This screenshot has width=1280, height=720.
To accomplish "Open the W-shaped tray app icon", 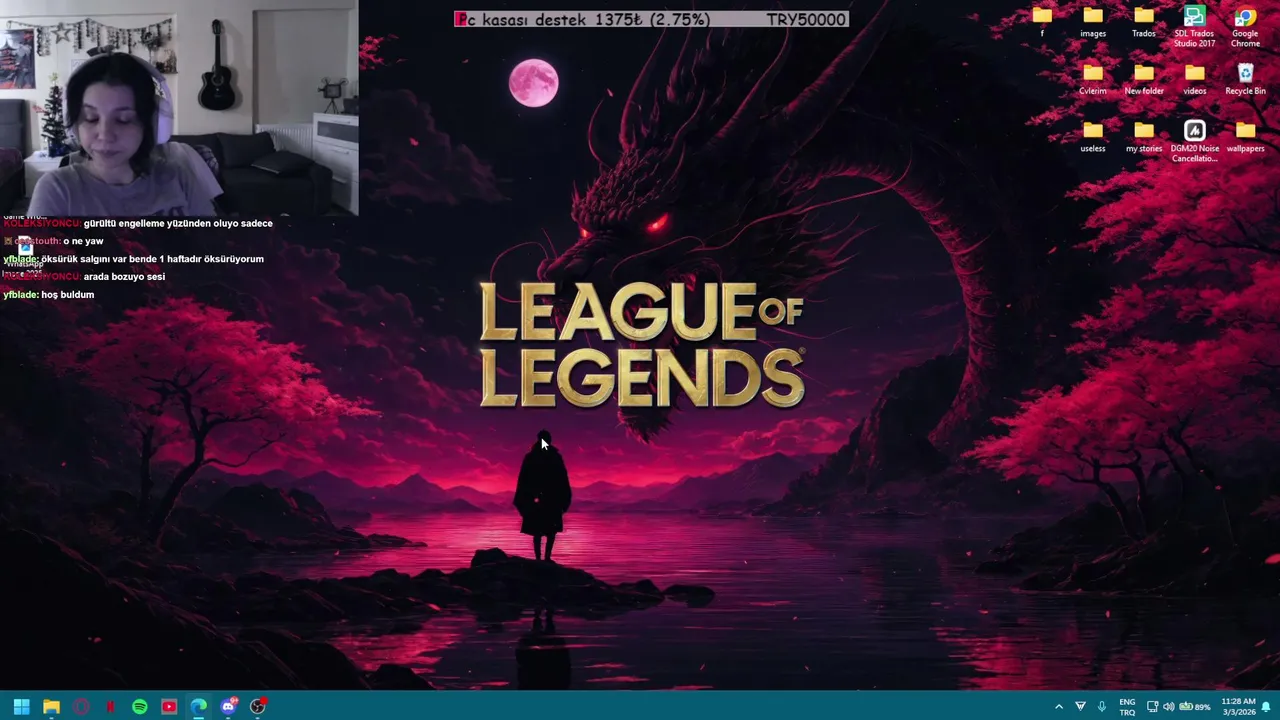I will (x=1080, y=707).
